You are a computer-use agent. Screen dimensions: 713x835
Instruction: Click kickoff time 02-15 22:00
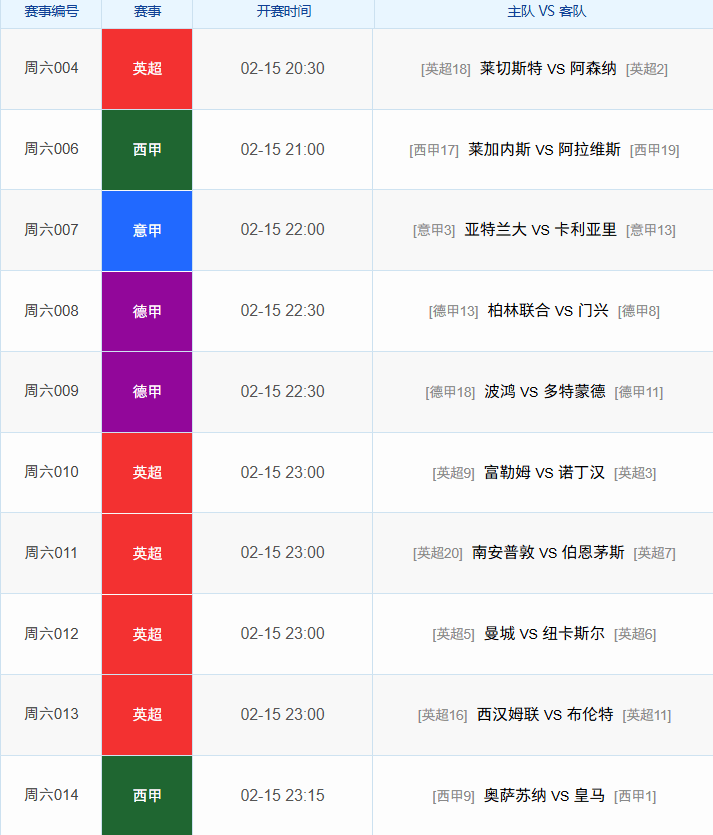[283, 230]
